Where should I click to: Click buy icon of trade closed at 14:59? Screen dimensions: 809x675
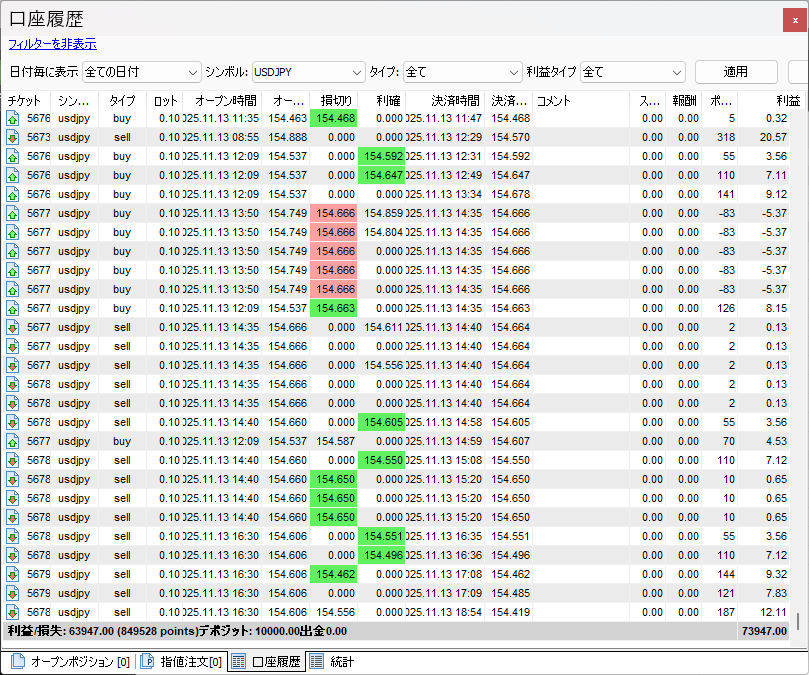13,441
